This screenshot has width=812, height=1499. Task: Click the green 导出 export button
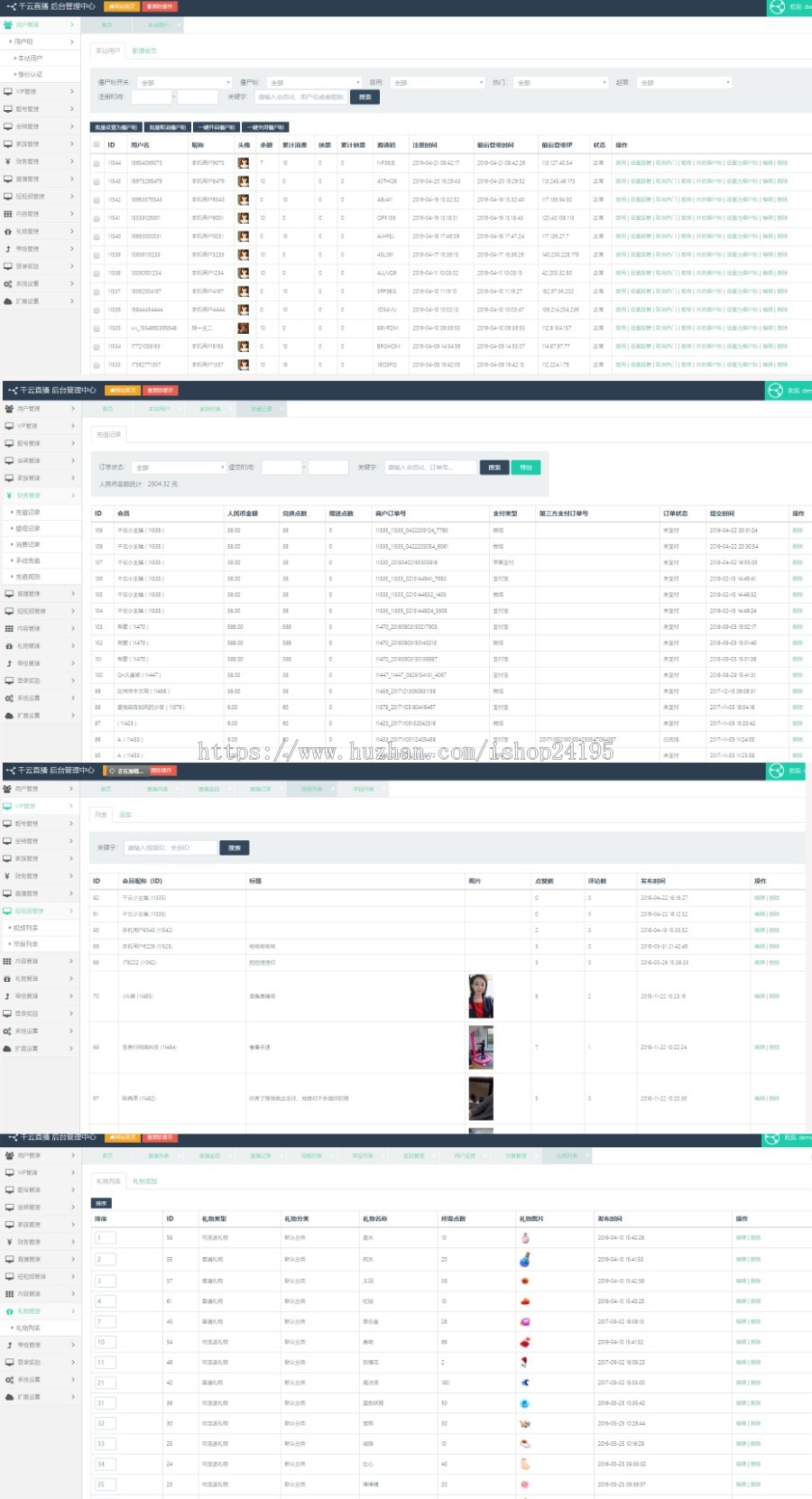tap(526, 467)
